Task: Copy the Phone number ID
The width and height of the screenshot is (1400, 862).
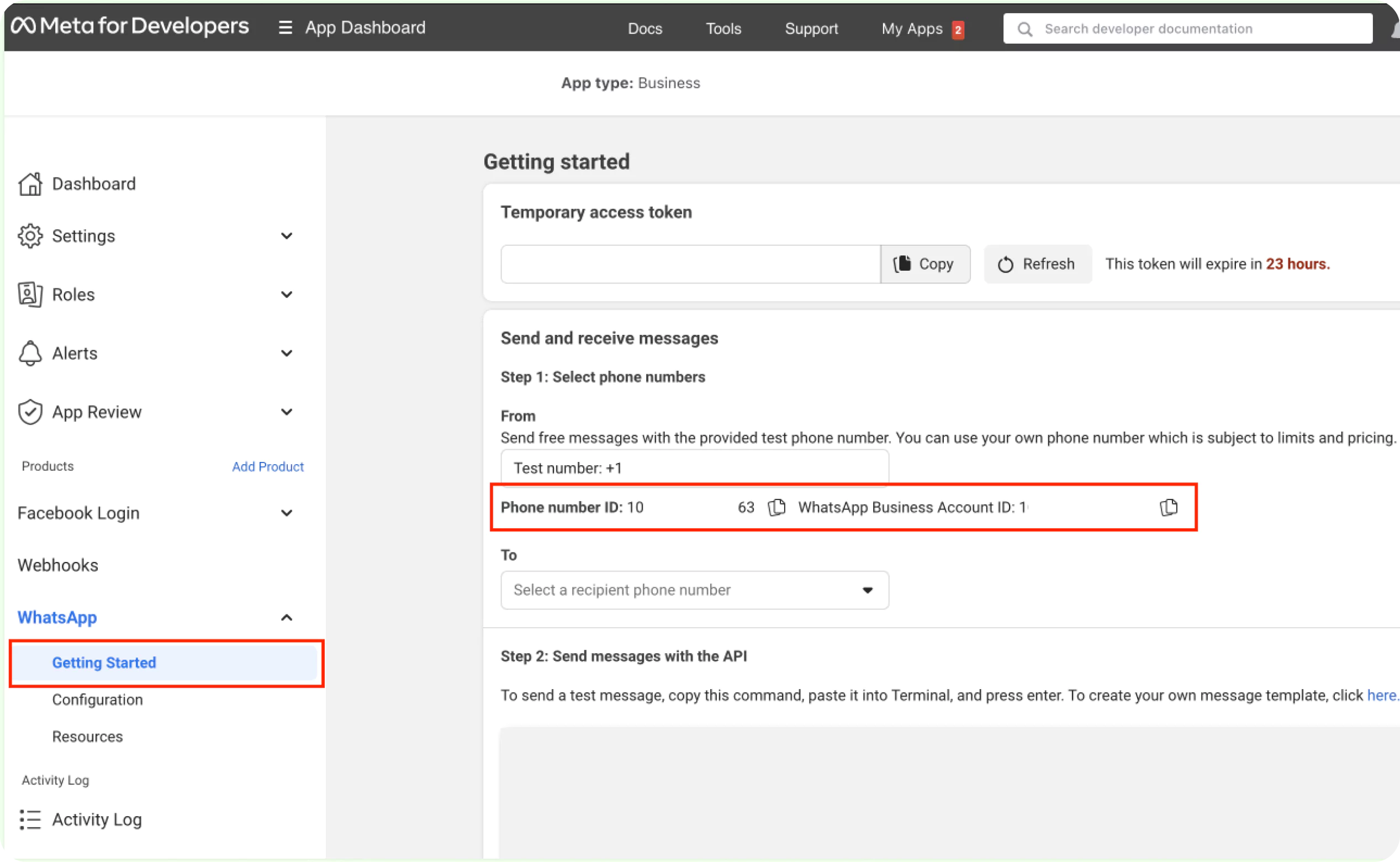Action: coord(776,507)
